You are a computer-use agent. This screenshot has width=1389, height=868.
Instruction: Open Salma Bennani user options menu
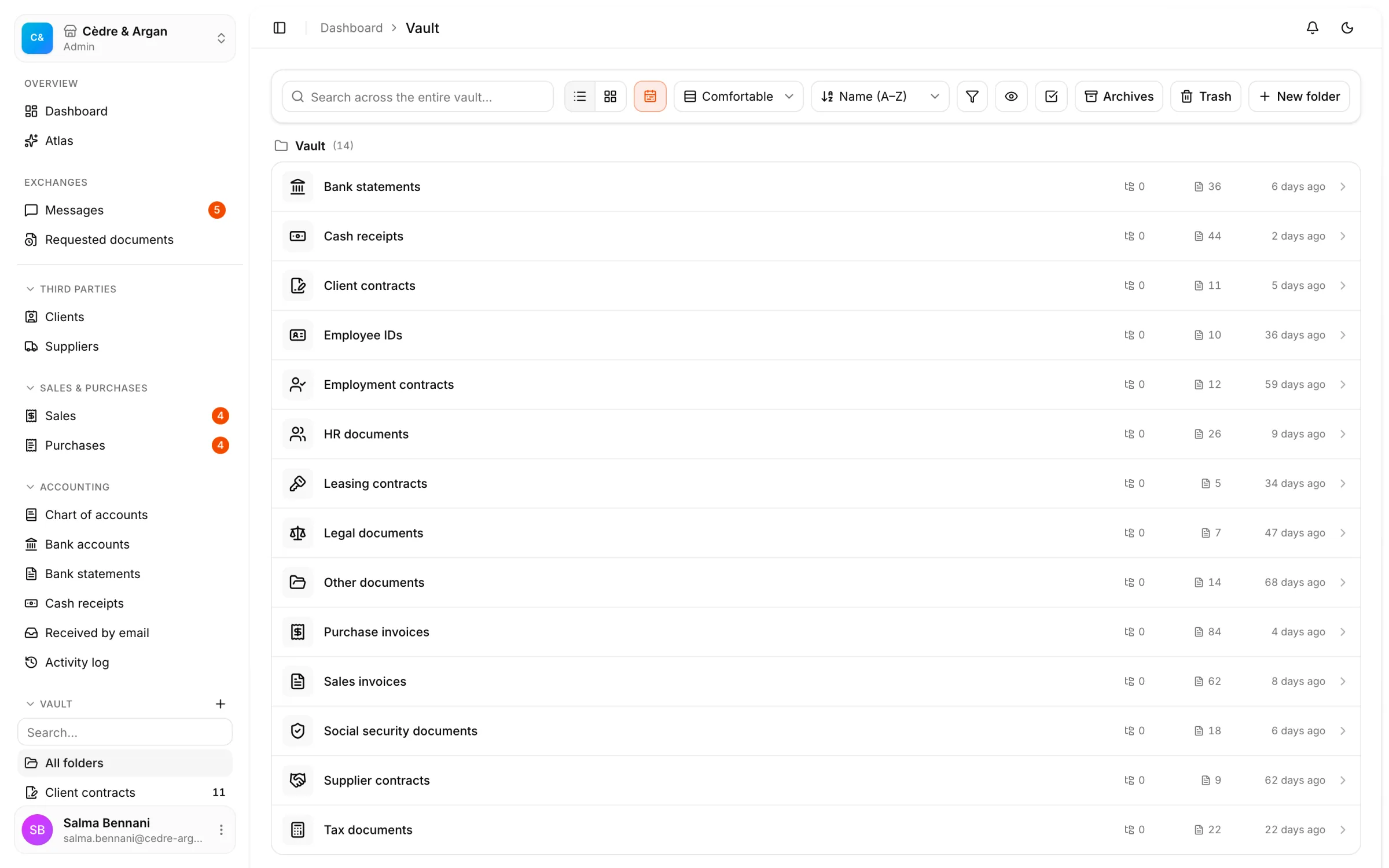221,830
